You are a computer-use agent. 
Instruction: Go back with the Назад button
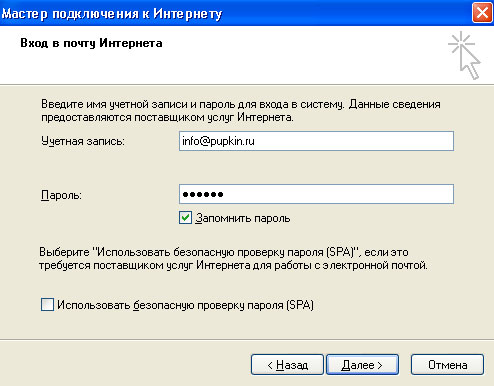[x=287, y=365]
